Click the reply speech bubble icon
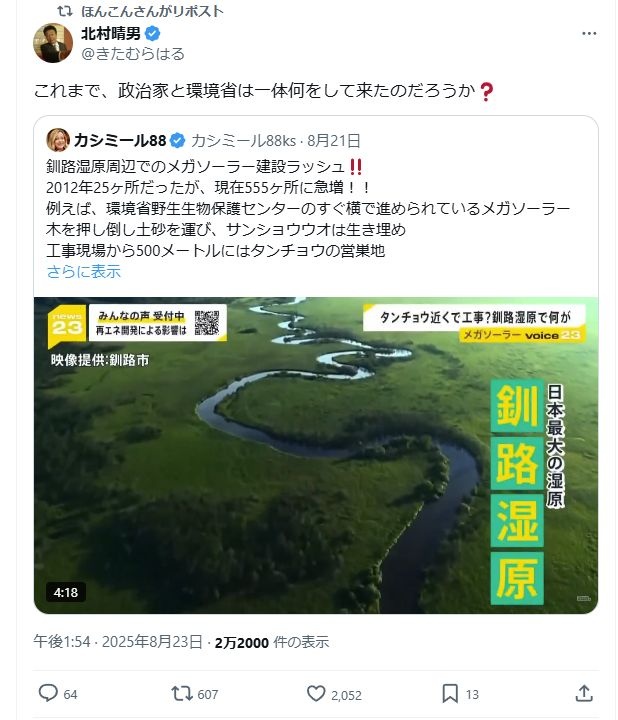Image resolution: width=618 pixels, height=720 pixels. [48, 693]
